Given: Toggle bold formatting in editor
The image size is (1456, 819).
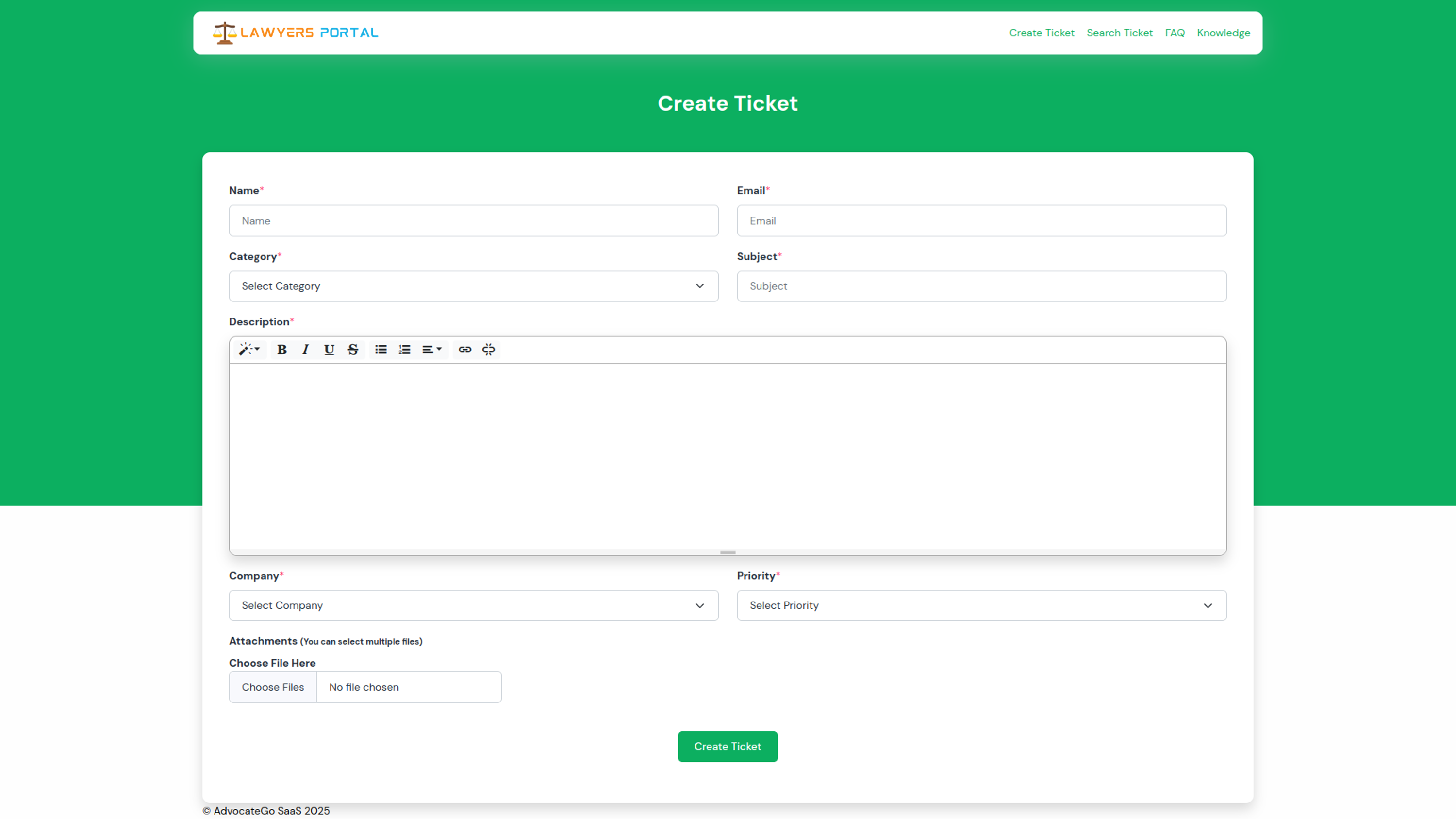Looking at the screenshot, I should point(281,350).
